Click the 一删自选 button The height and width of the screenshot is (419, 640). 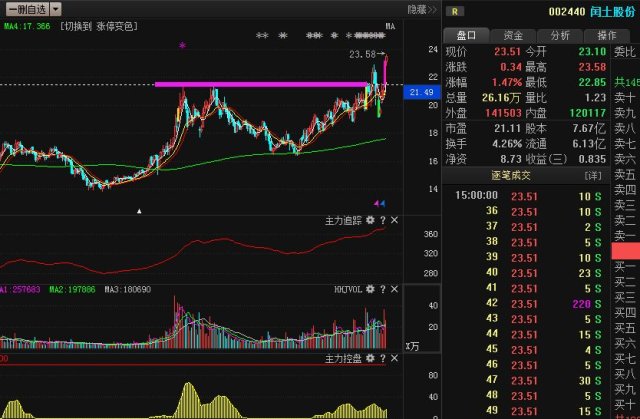pyautogui.click(x=27, y=9)
